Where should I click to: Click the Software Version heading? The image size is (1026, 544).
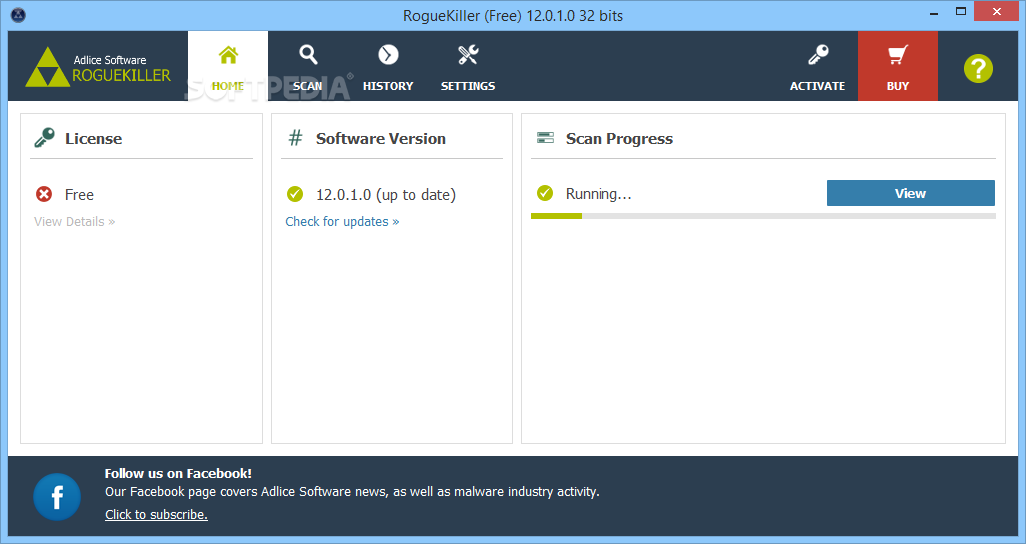(381, 139)
